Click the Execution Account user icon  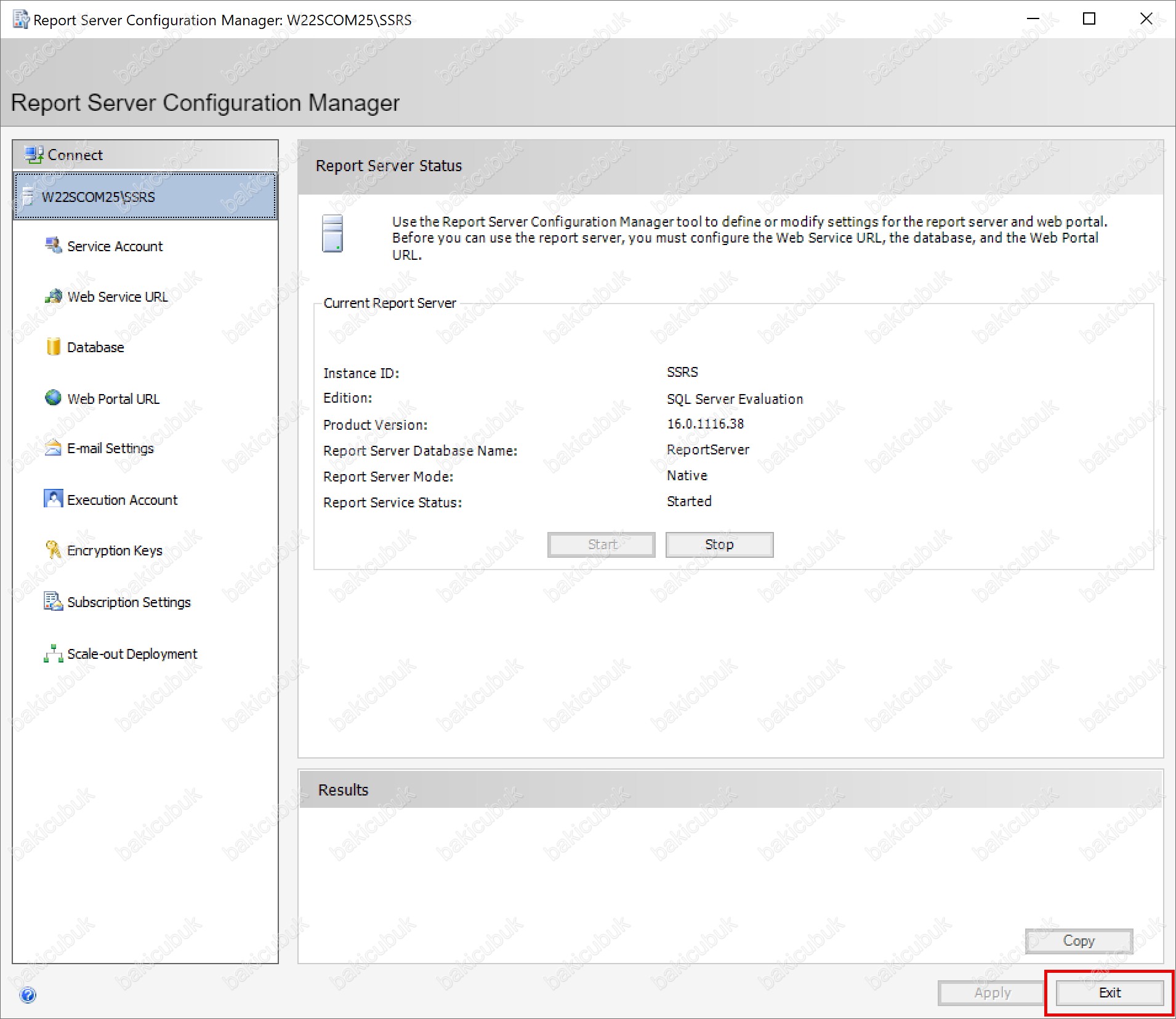click(x=54, y=498)
